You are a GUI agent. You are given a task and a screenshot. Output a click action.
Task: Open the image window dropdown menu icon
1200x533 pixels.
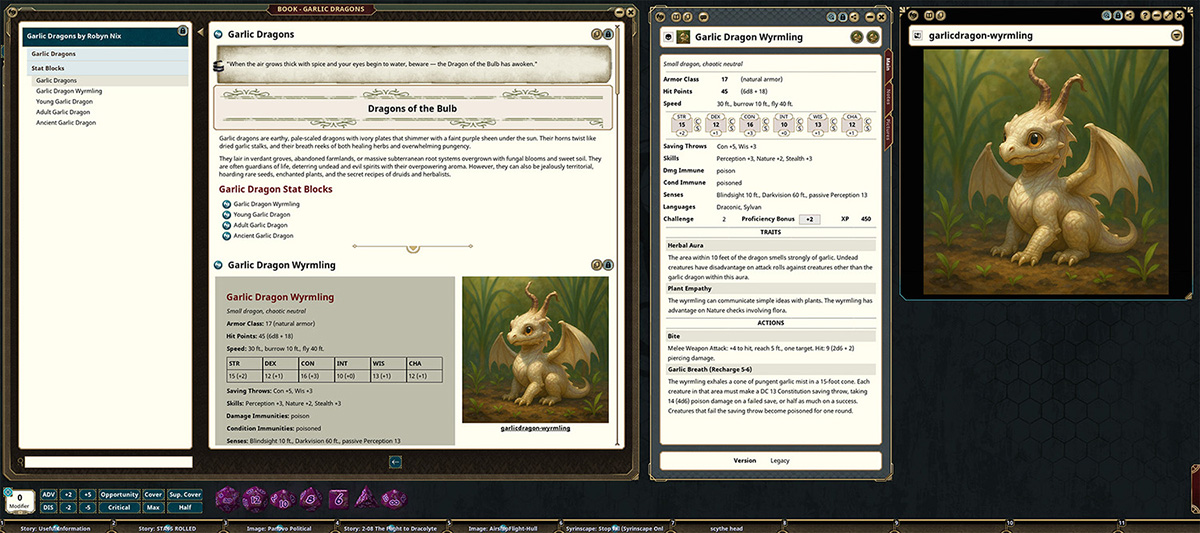coord(1176,35)
